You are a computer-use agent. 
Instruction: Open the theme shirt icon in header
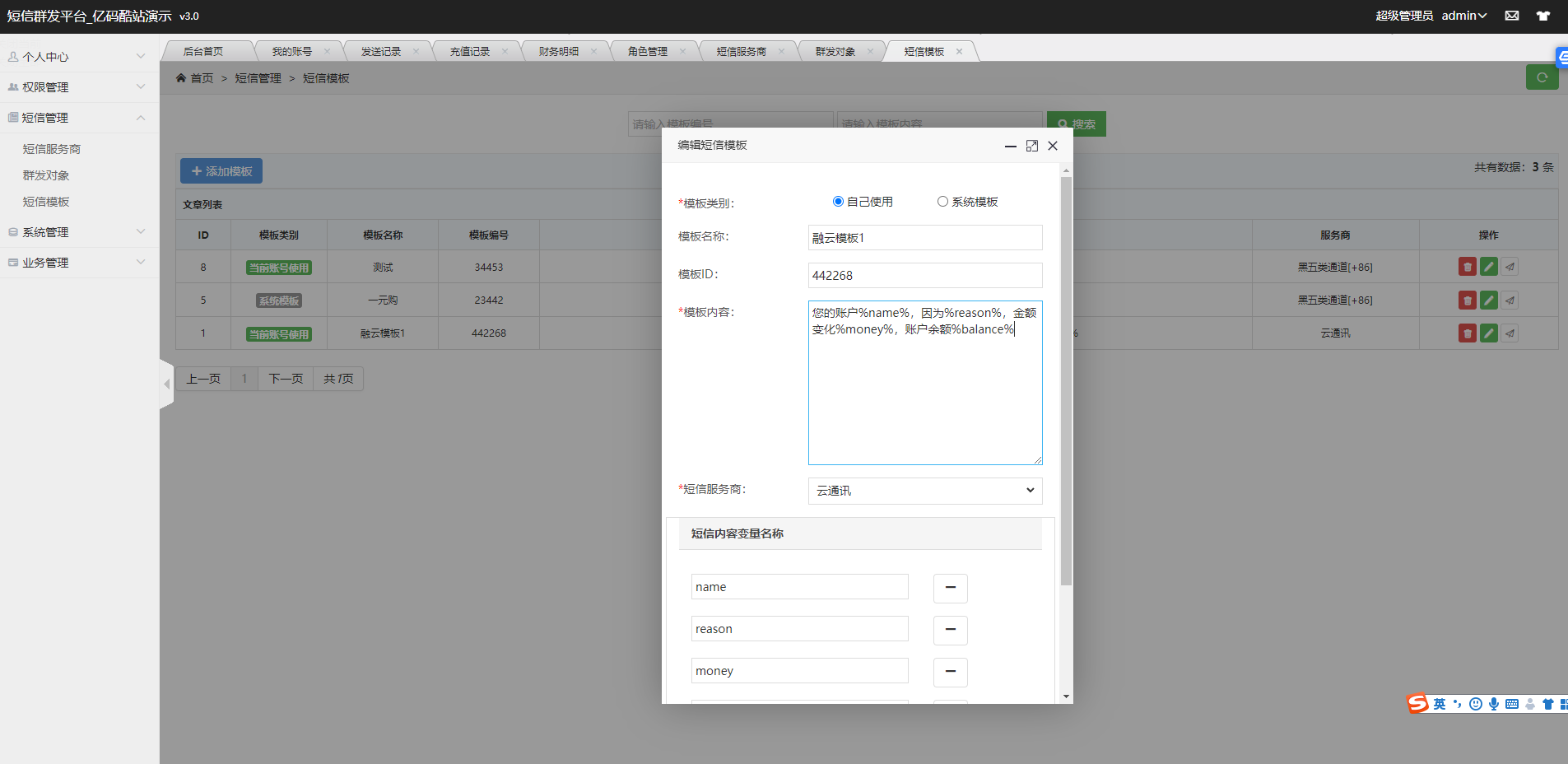[x=1542, y=16]
